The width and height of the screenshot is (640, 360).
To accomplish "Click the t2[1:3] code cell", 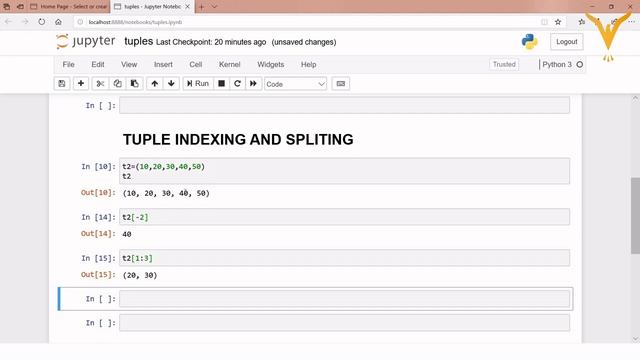I will (x=344, y=258).
